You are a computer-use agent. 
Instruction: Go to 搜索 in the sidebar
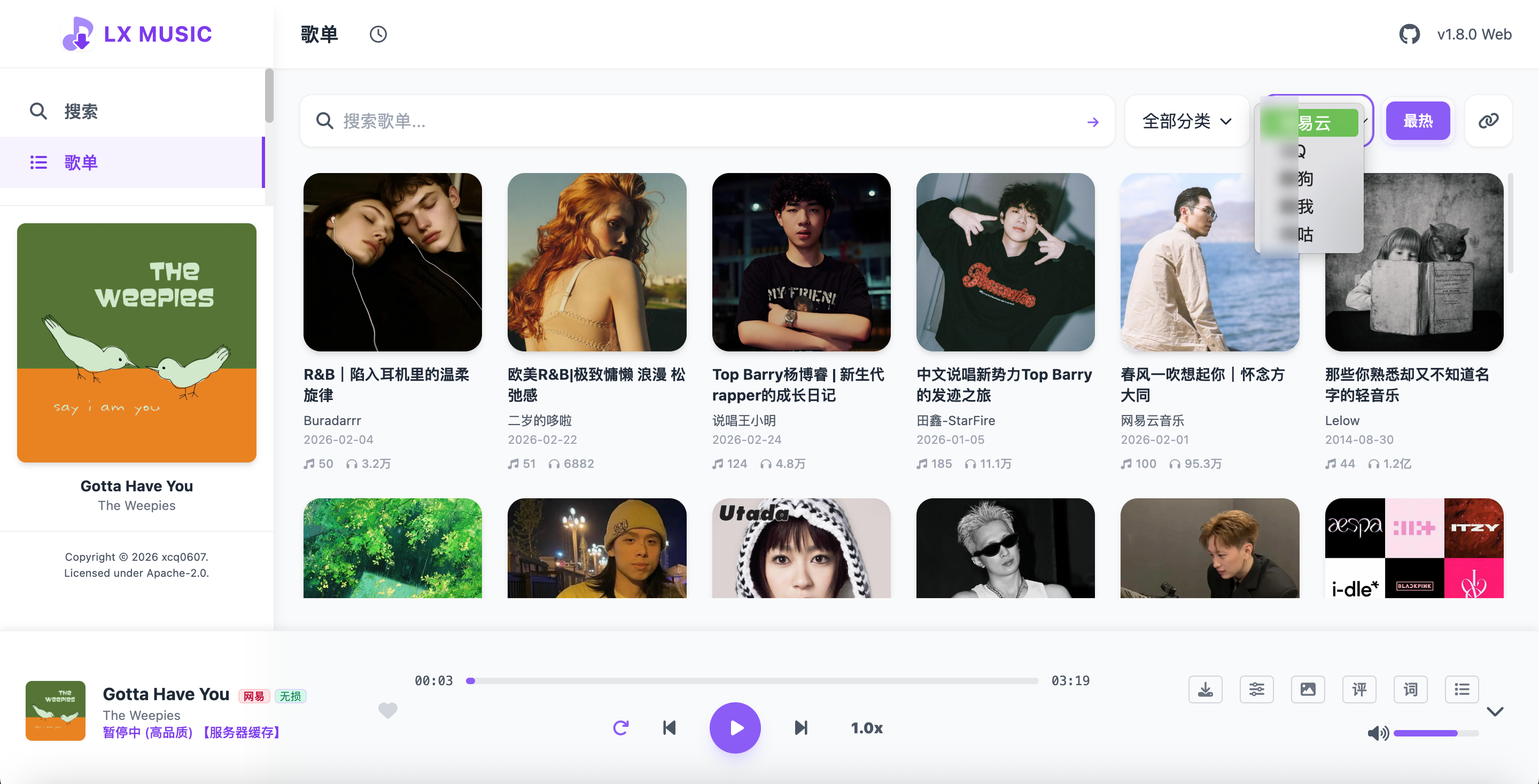tap(81, 111)
